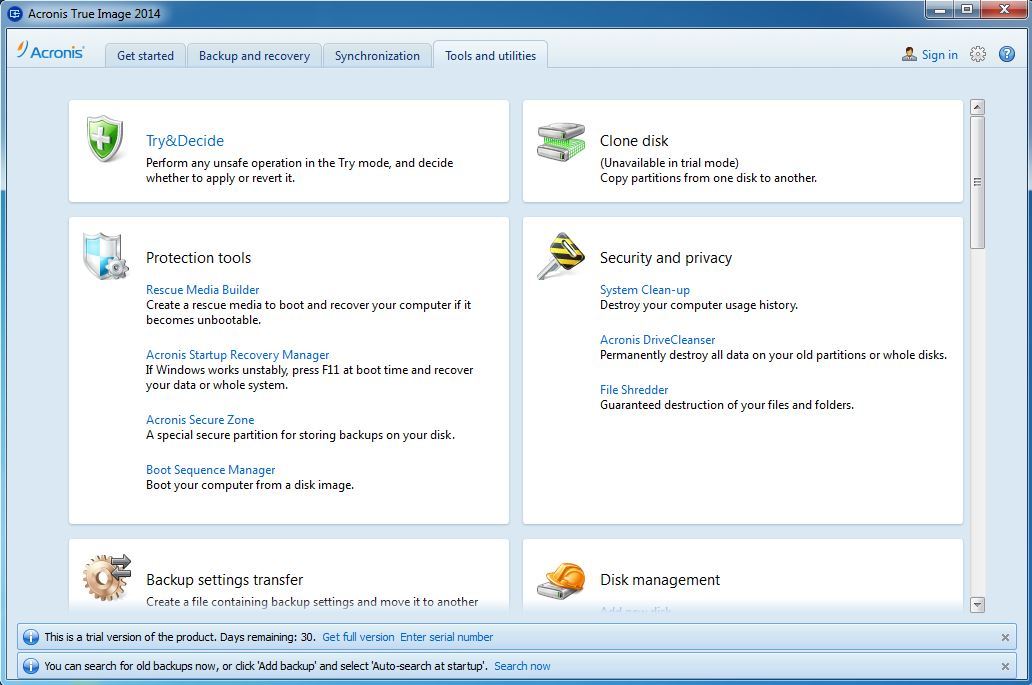
Task: Dismiss the old backups notification bar
Action: [x=1004, y=664]
